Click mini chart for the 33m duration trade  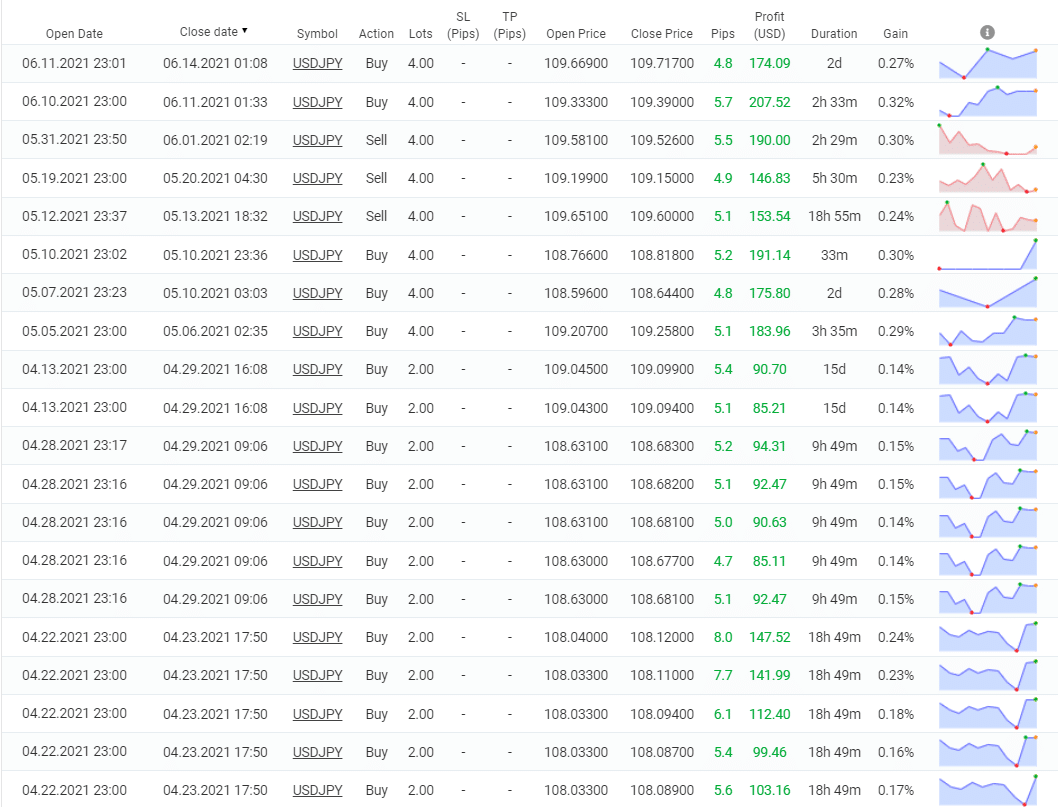click(x=988, y=255)
